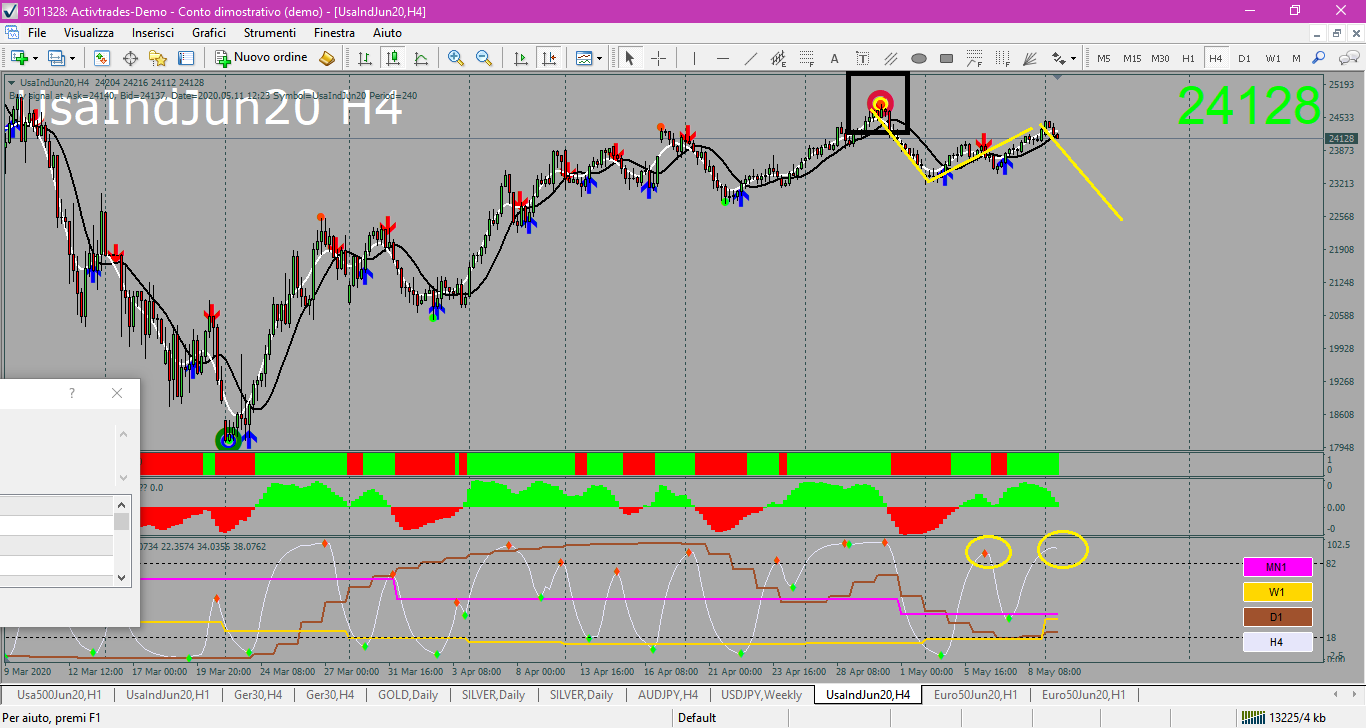The image size is (1366, 728).
Task: Toggle the Terminal panel icon
Action: point(186,58)
